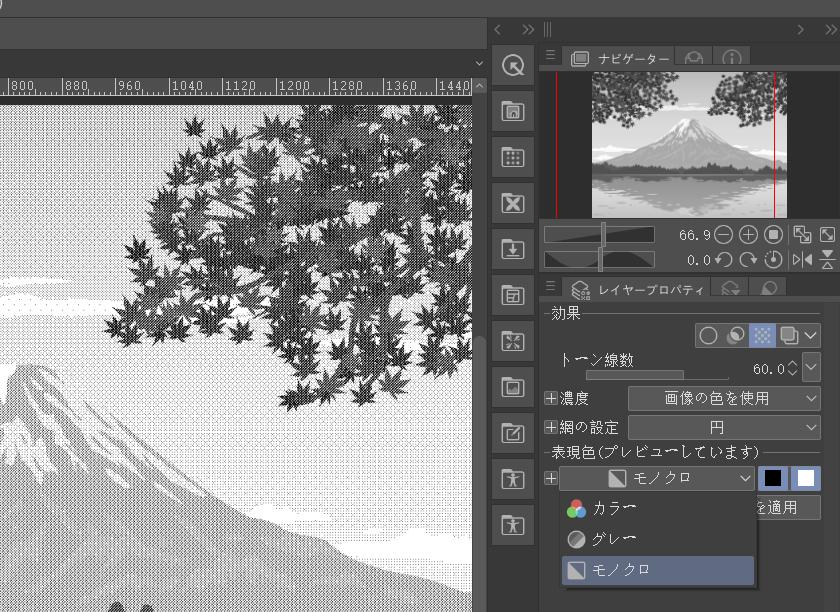The height and width of the screenshot is (612, 840).
Task: Toggle the Tone effect dotted button
Action: tap(762, 335)
